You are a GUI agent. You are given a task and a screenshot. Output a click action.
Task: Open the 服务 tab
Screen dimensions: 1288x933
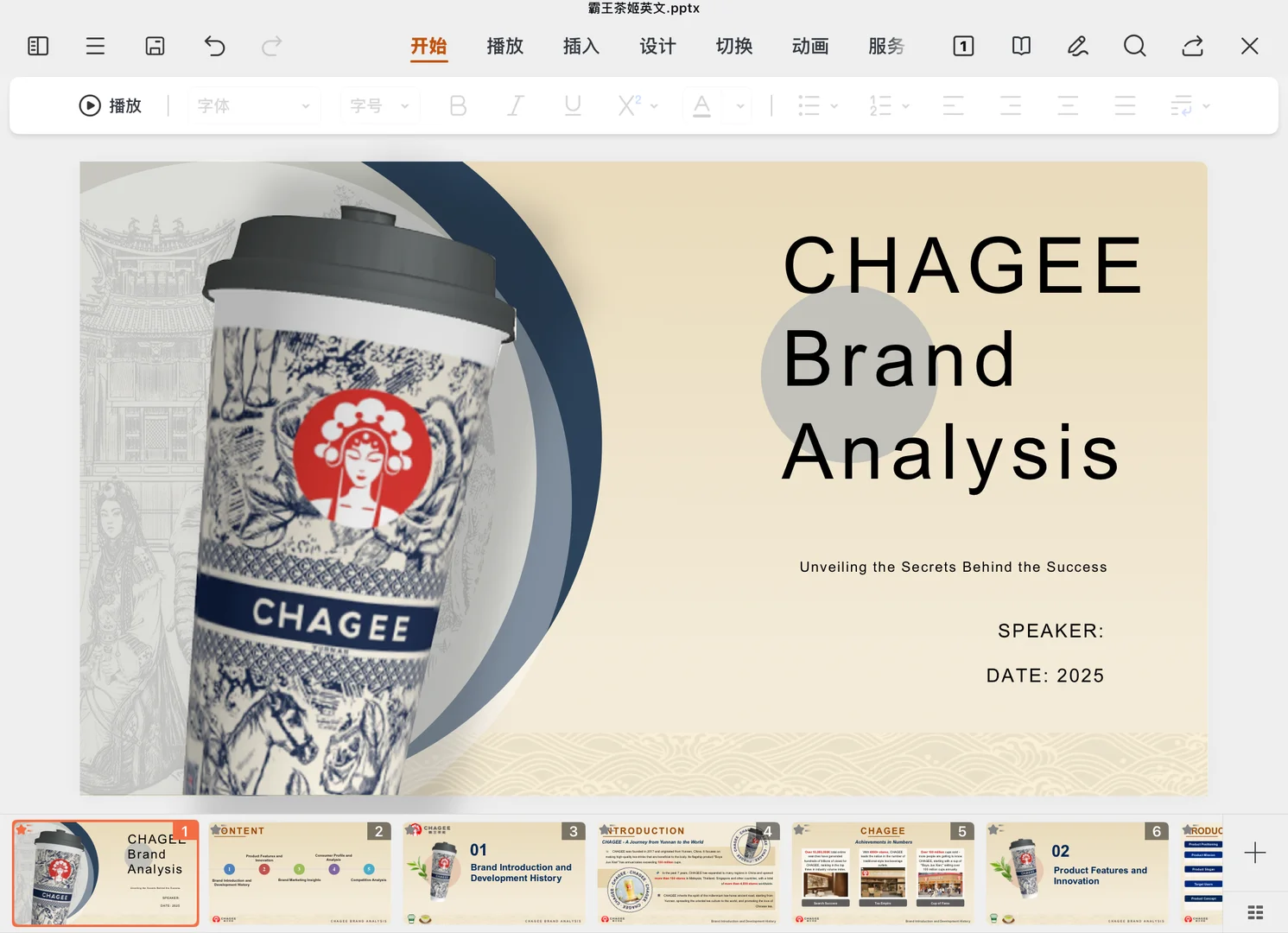coord(886,46)
